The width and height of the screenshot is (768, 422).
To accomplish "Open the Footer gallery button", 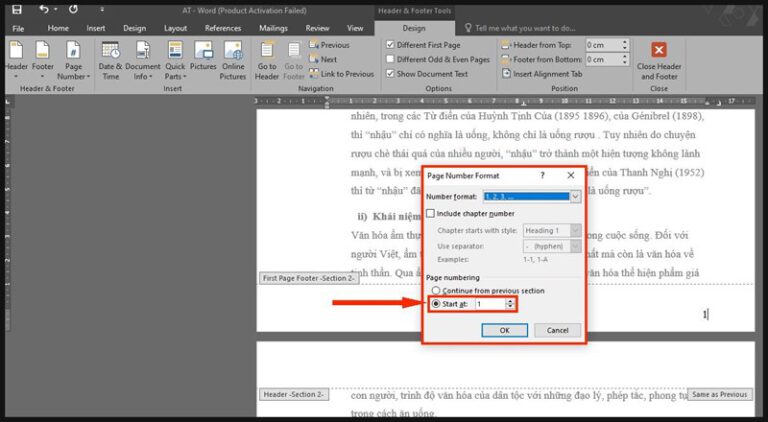I will [43, 61].
